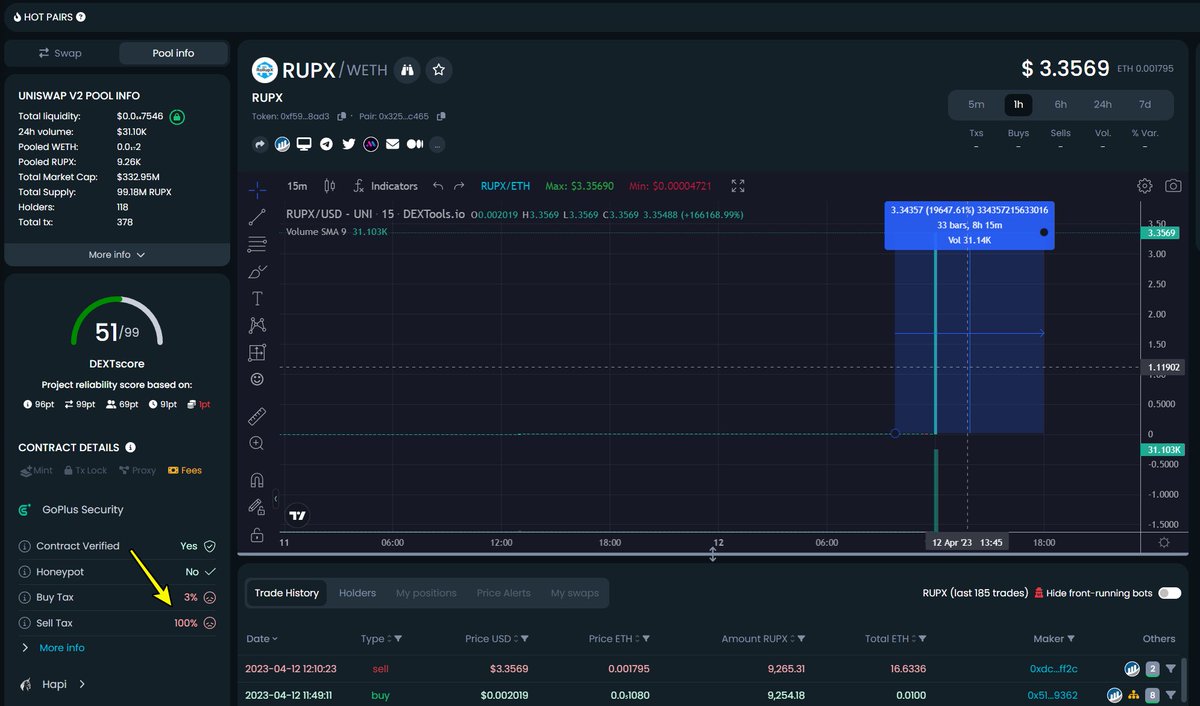This screenshot has width=1200, height=706.
Task: Open the RUPX Twitter link icon
Action: pos(348,144)
